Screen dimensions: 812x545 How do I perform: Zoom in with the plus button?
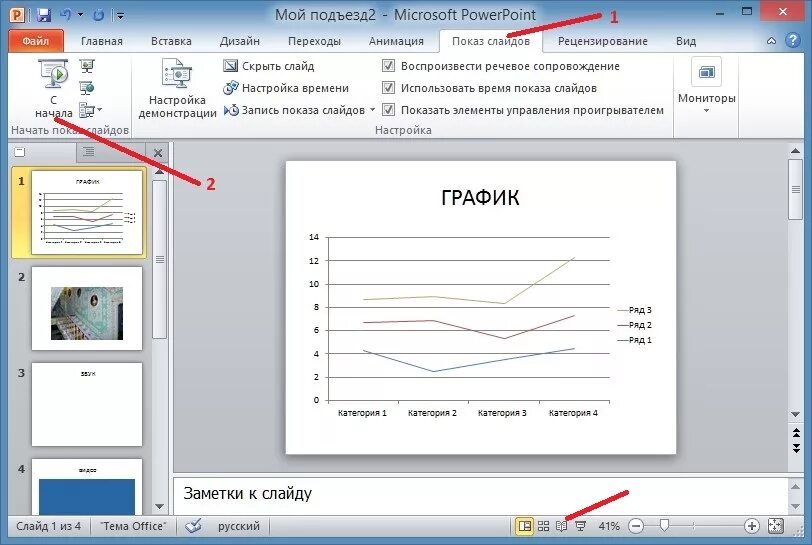click(751, 526)
